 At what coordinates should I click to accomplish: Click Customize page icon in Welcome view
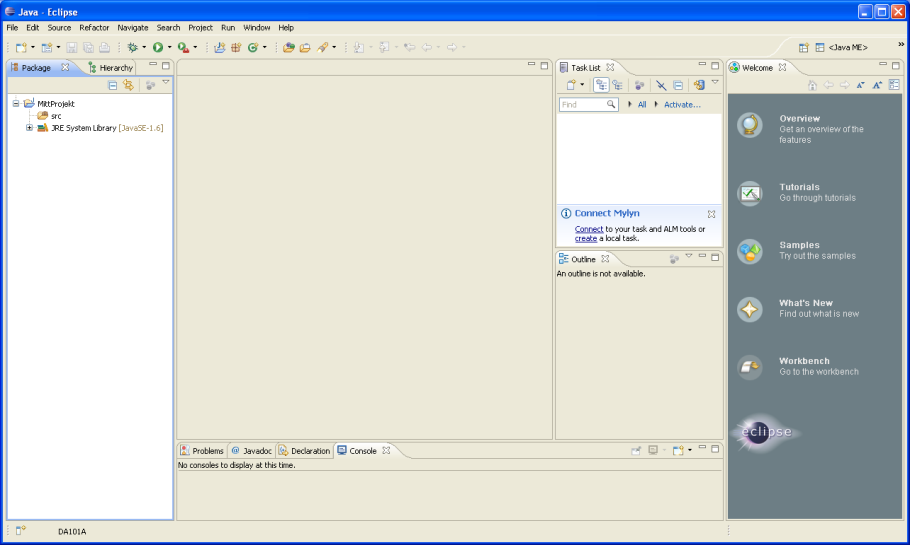[894, 85]
